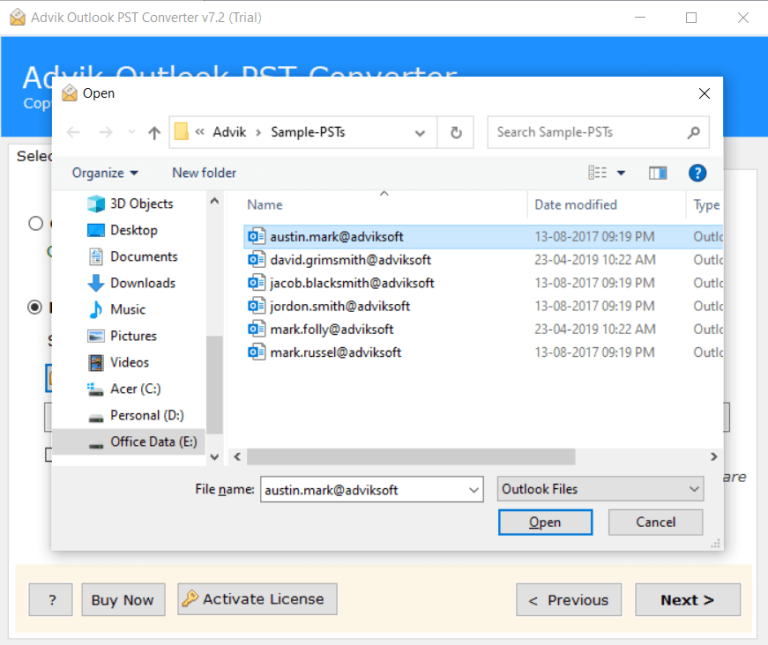Maximize the Advik PST Converter window
This screenshot has height=645, width=768.
coord(691,18)
